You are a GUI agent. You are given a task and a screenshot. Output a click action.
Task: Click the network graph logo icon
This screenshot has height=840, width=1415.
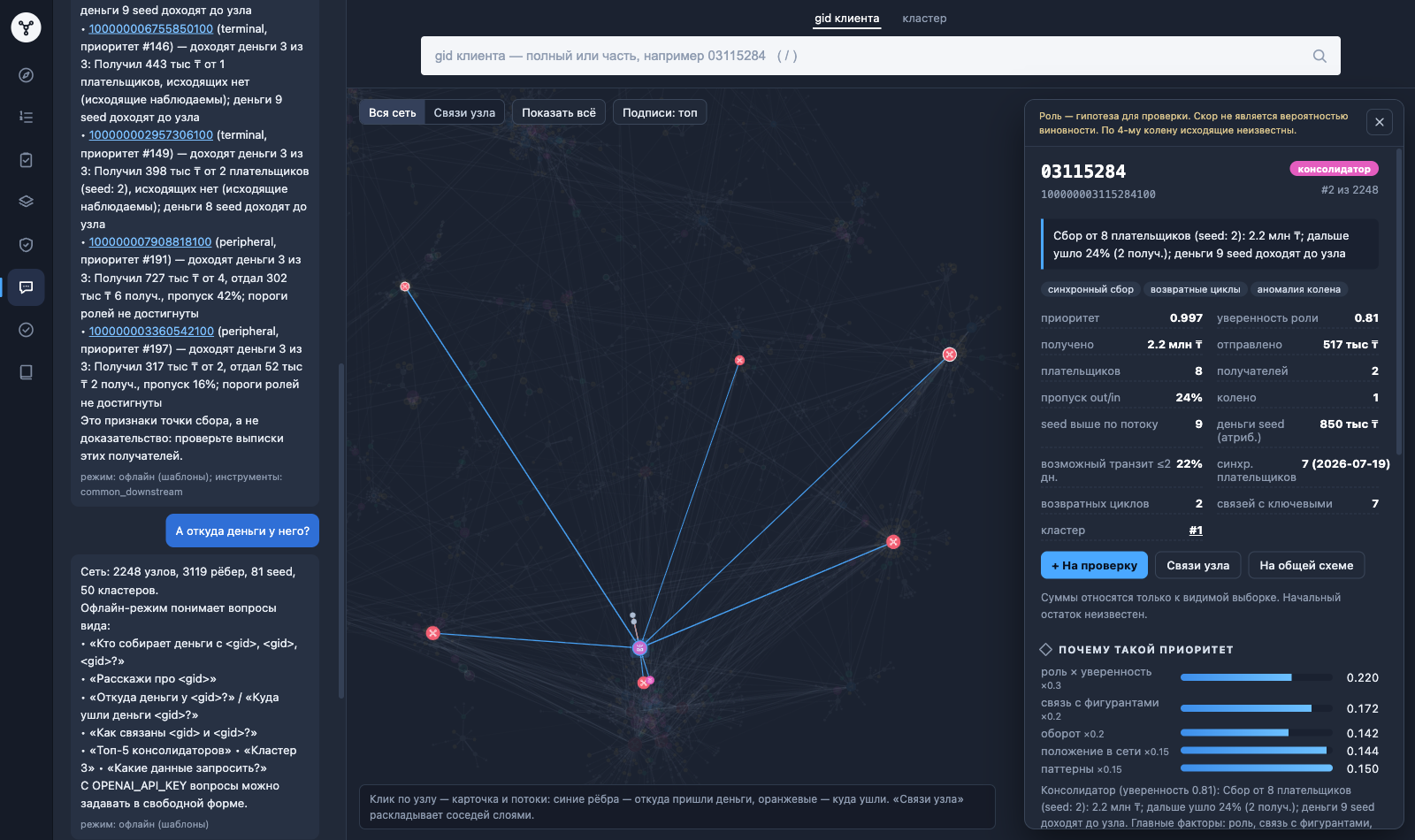pyautogui.click(x=26, y=27)
